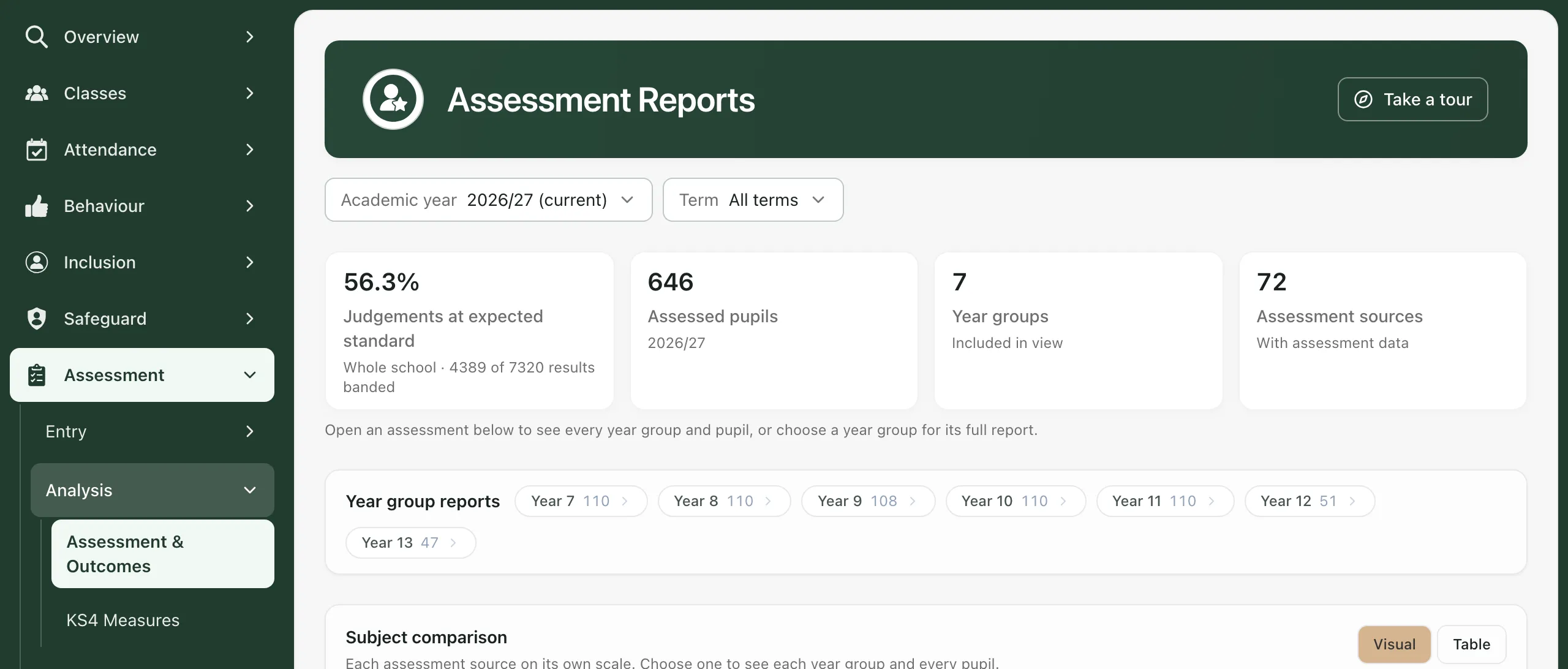Open the Year 8 report
This screenshot has width=1568, height=669.
pos(724,501)
